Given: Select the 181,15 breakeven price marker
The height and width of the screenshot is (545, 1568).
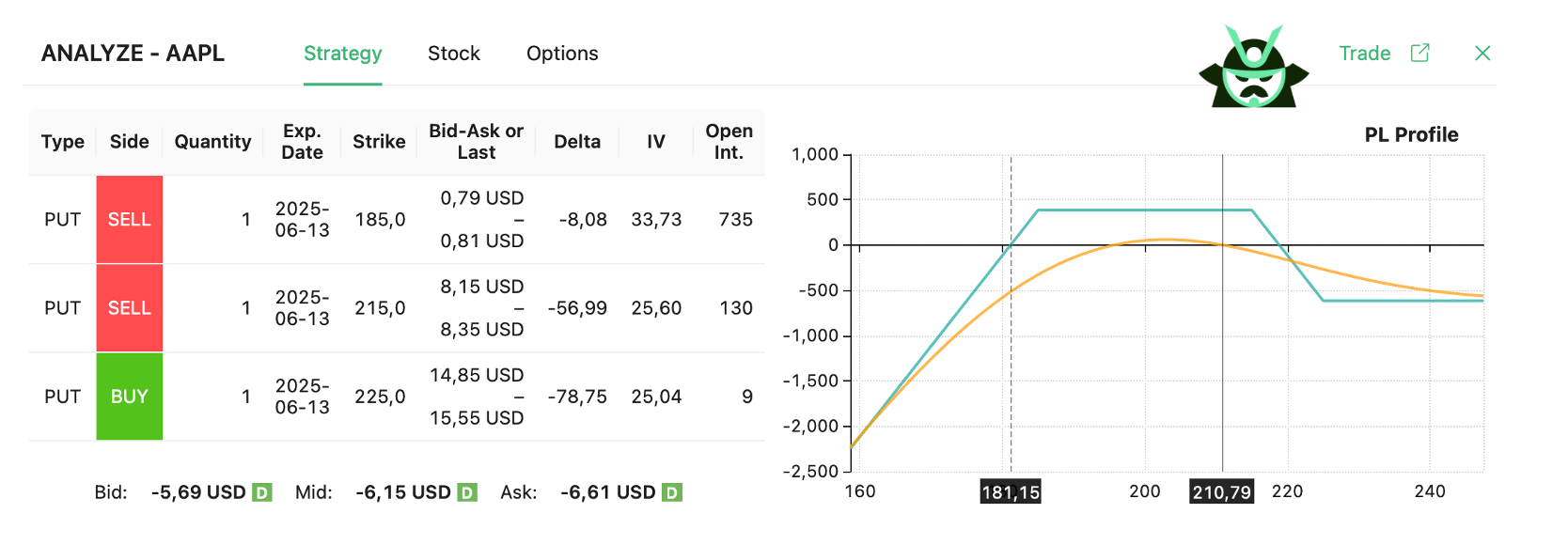Looking at the screenshot, I should 1011,492.
